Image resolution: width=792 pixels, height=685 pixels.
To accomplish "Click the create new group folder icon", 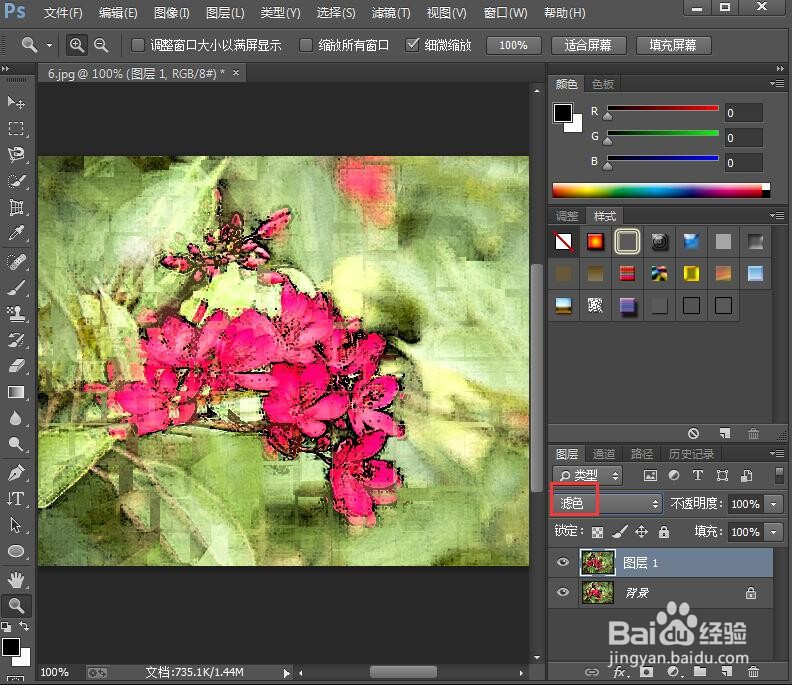I will 700,672.
